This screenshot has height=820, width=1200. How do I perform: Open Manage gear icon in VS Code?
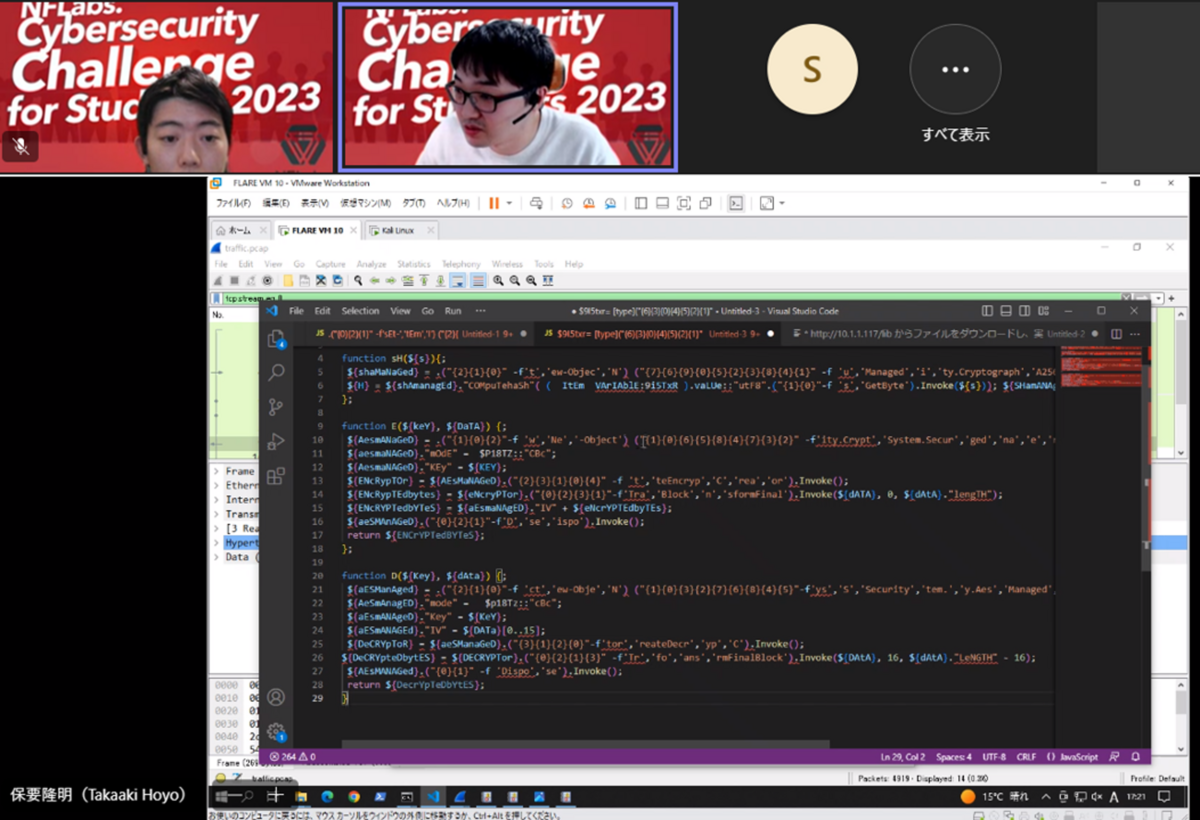pyautogui.click(x=277, y=731)
